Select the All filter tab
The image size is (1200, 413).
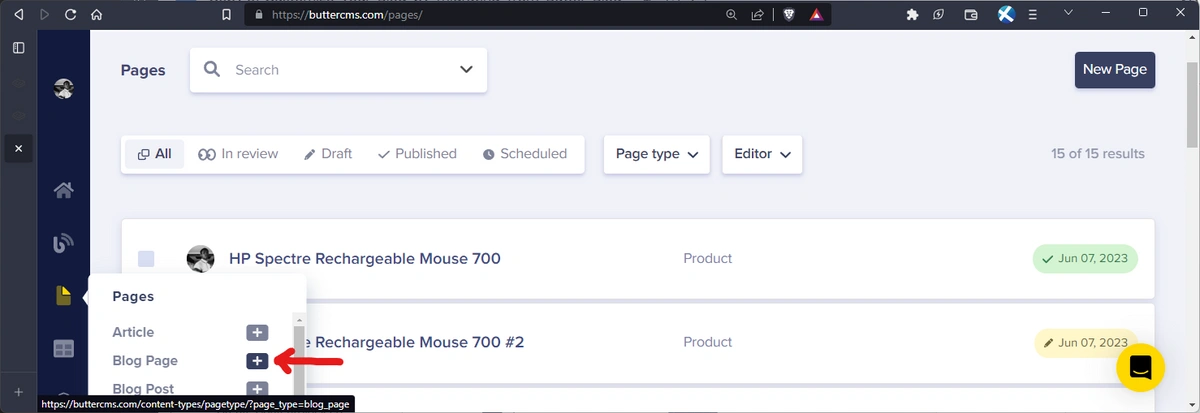click(x=155, y=154)
